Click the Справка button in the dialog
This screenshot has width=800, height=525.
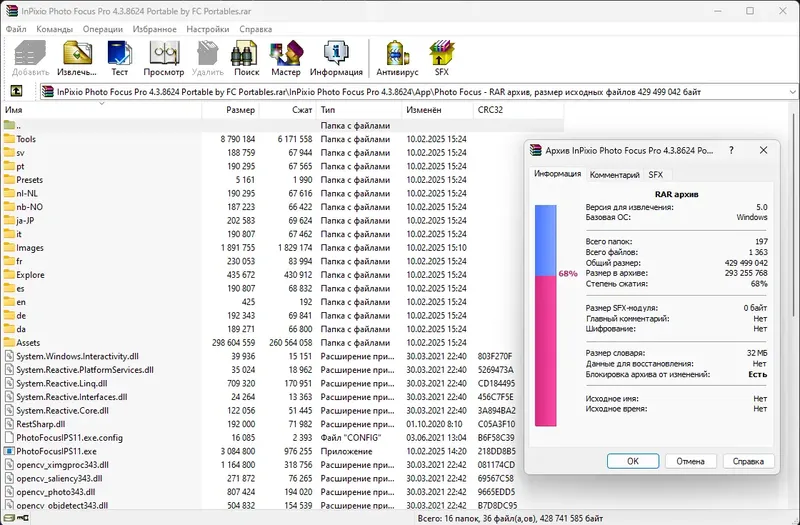click(748, 461)
